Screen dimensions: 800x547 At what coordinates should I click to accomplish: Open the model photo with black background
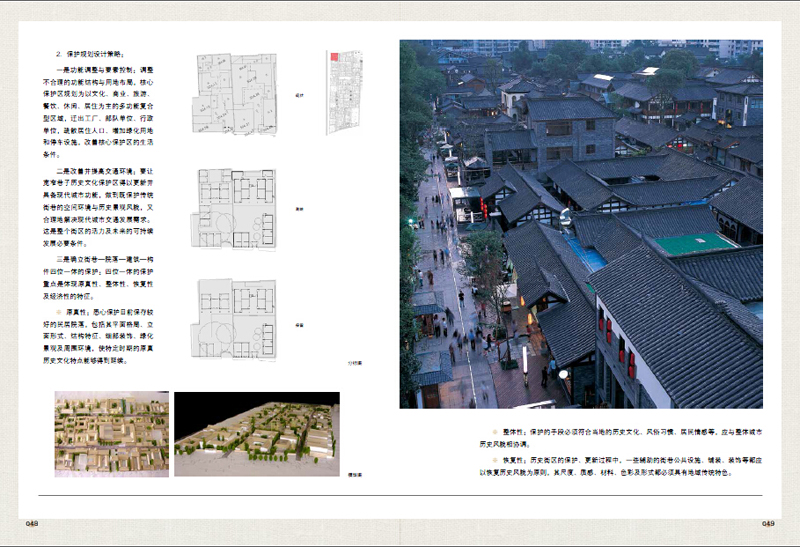tap(256, 433)
